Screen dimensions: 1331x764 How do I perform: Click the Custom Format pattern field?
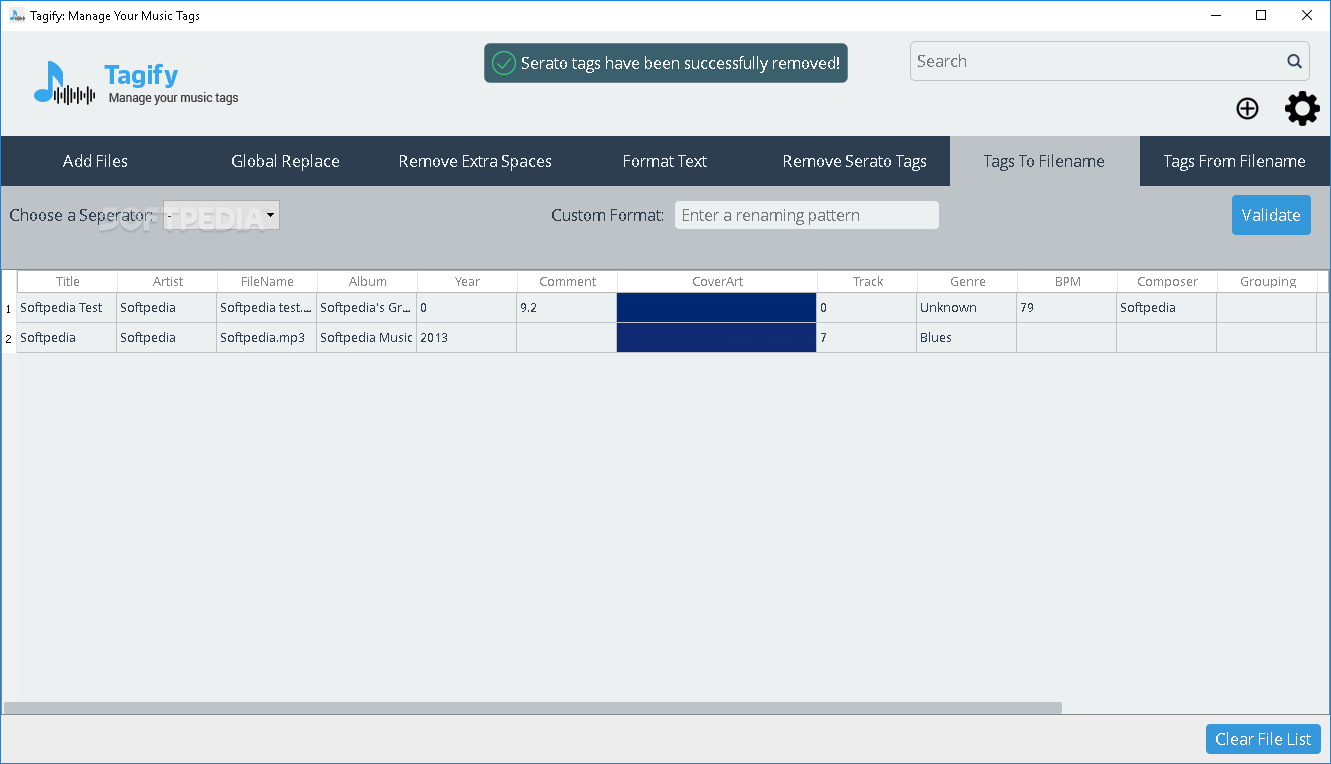pos(806,215)
